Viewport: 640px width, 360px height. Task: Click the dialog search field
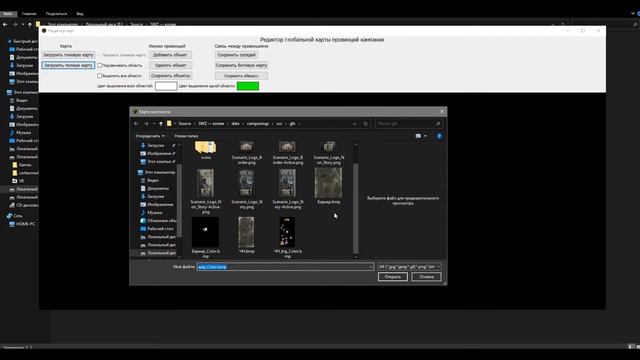click(x=409, y=124)
